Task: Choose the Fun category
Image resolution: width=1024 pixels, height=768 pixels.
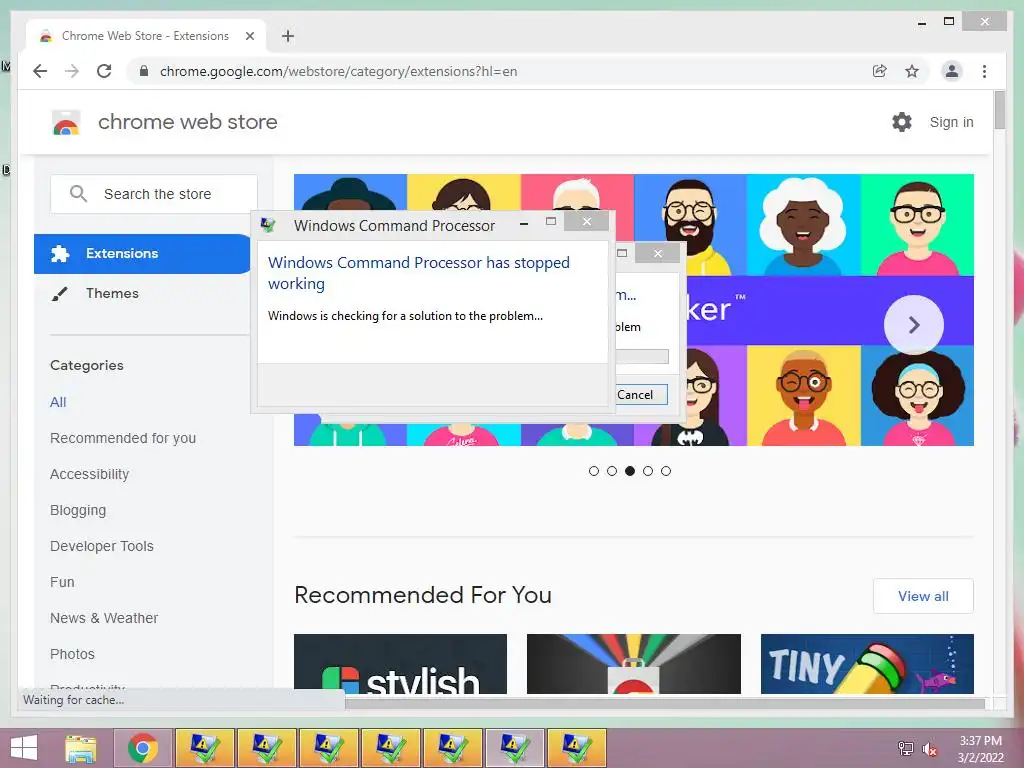Action: point(62,582)
